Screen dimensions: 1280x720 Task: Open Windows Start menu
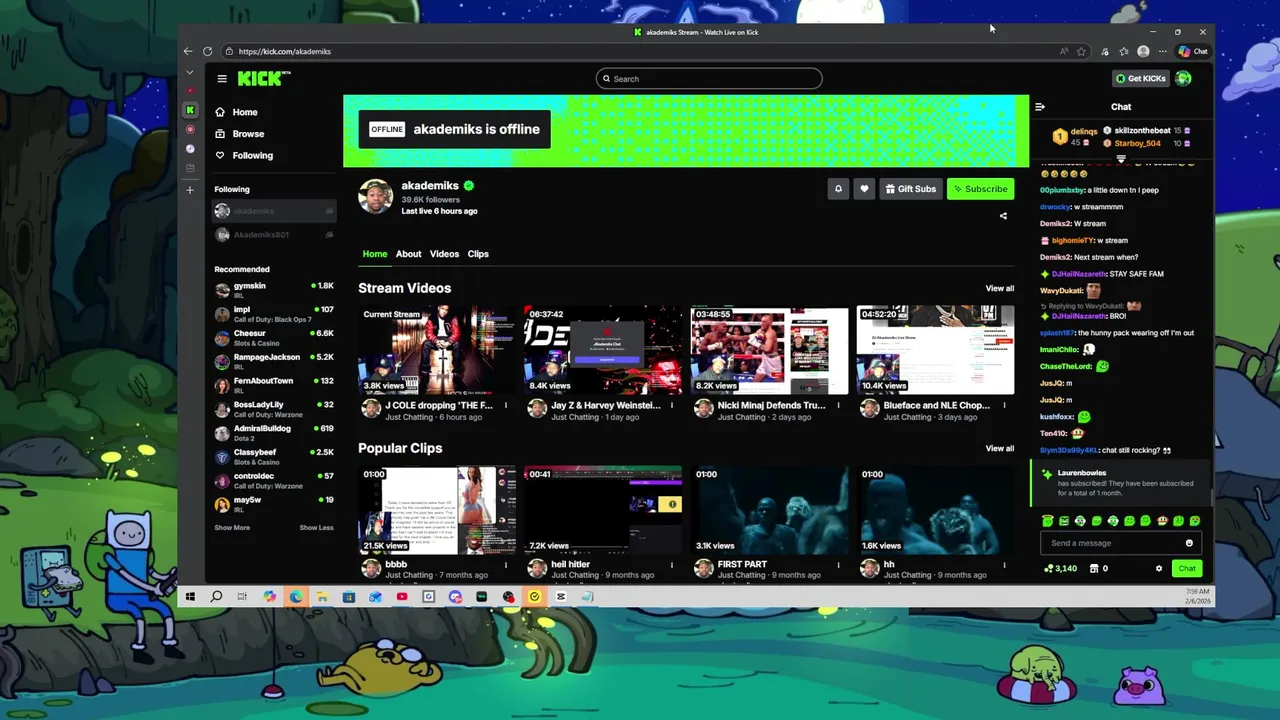pos(190,597)
